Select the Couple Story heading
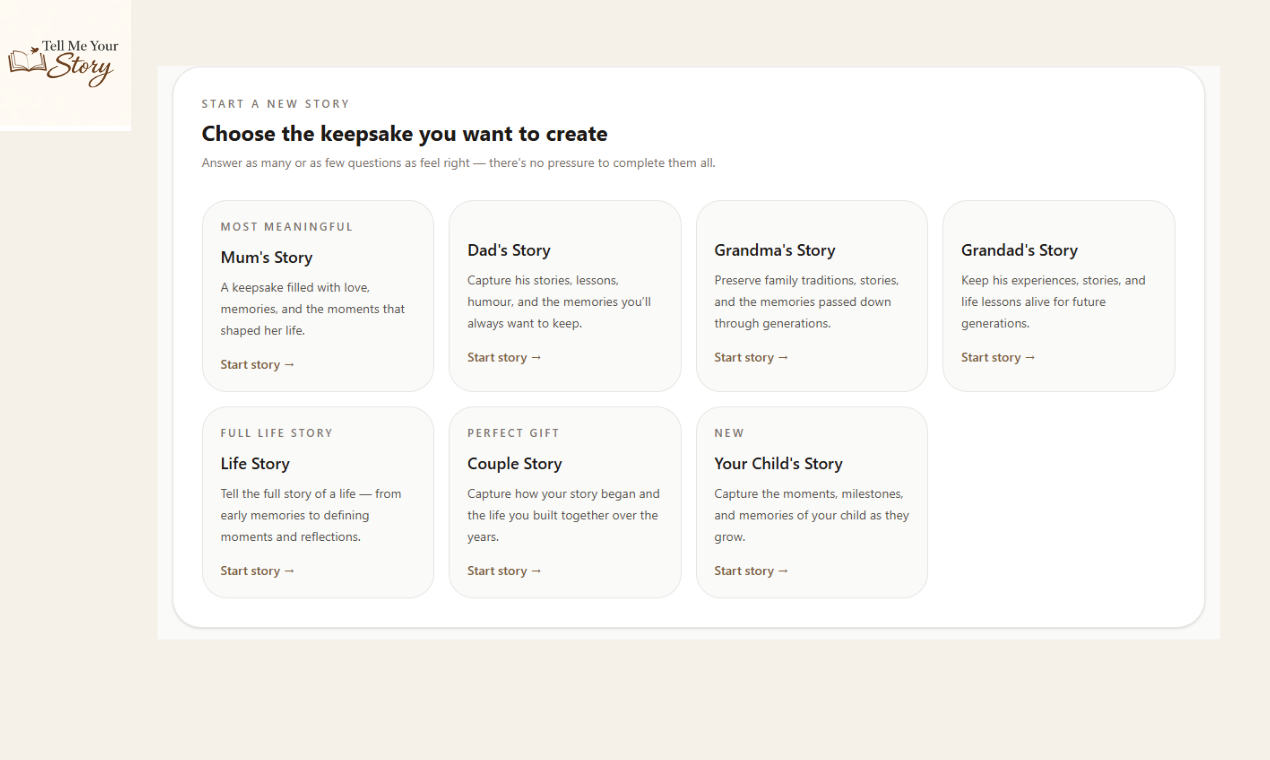The height and width of the screenshot is (760, 1270). (x=515, y=464)
